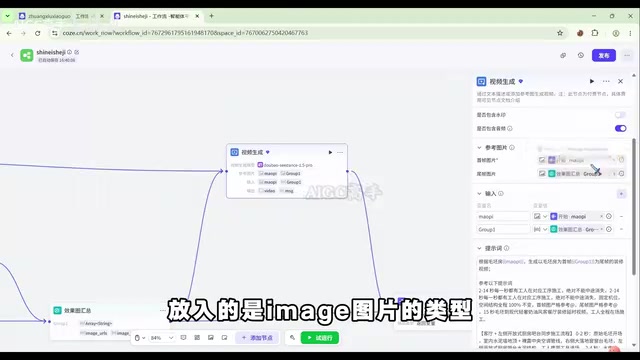This screenshot has width=640, height=360.
Task: Click the maopi variable name field
Action: coord(503,217)
